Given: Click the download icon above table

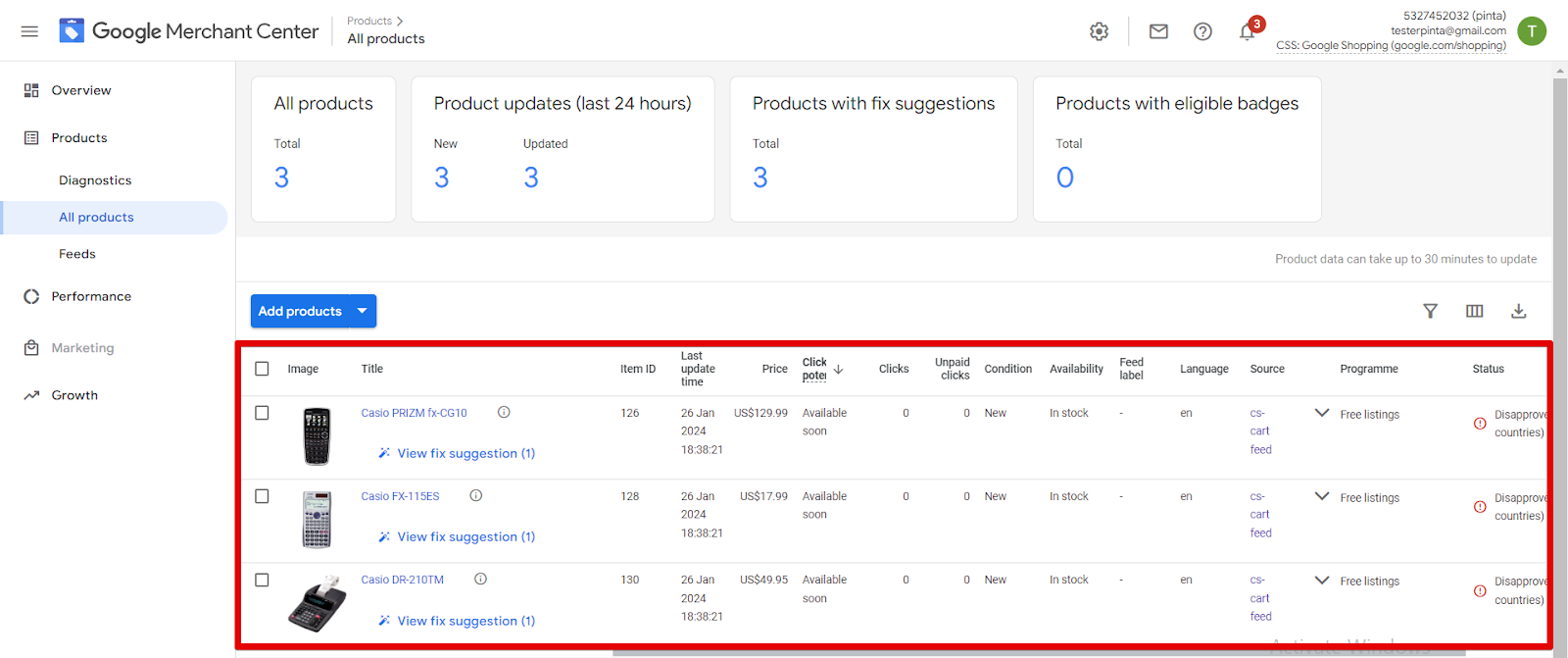Looking at the screenshot, I should pyautogui.click(x=1518, y=311).
